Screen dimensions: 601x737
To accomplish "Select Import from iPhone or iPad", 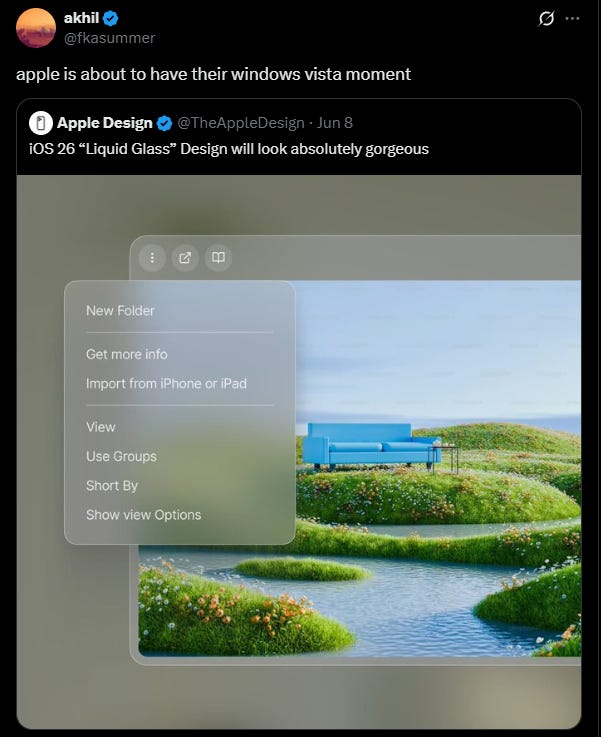I will pyautogui.click(x=166, y=384).
